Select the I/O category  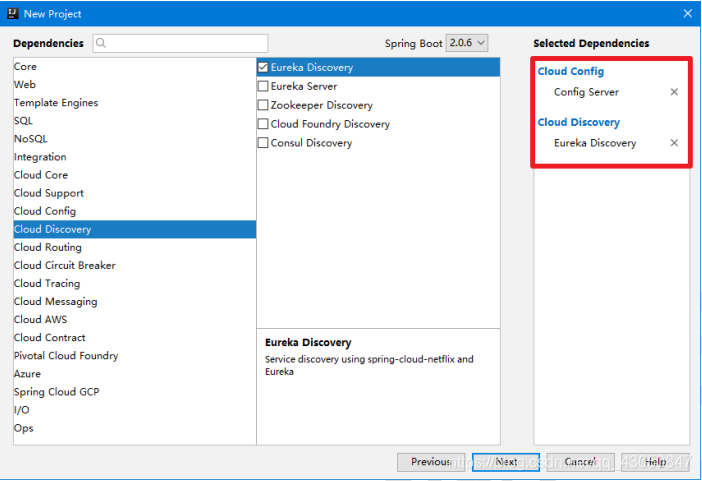click(135, 410)
